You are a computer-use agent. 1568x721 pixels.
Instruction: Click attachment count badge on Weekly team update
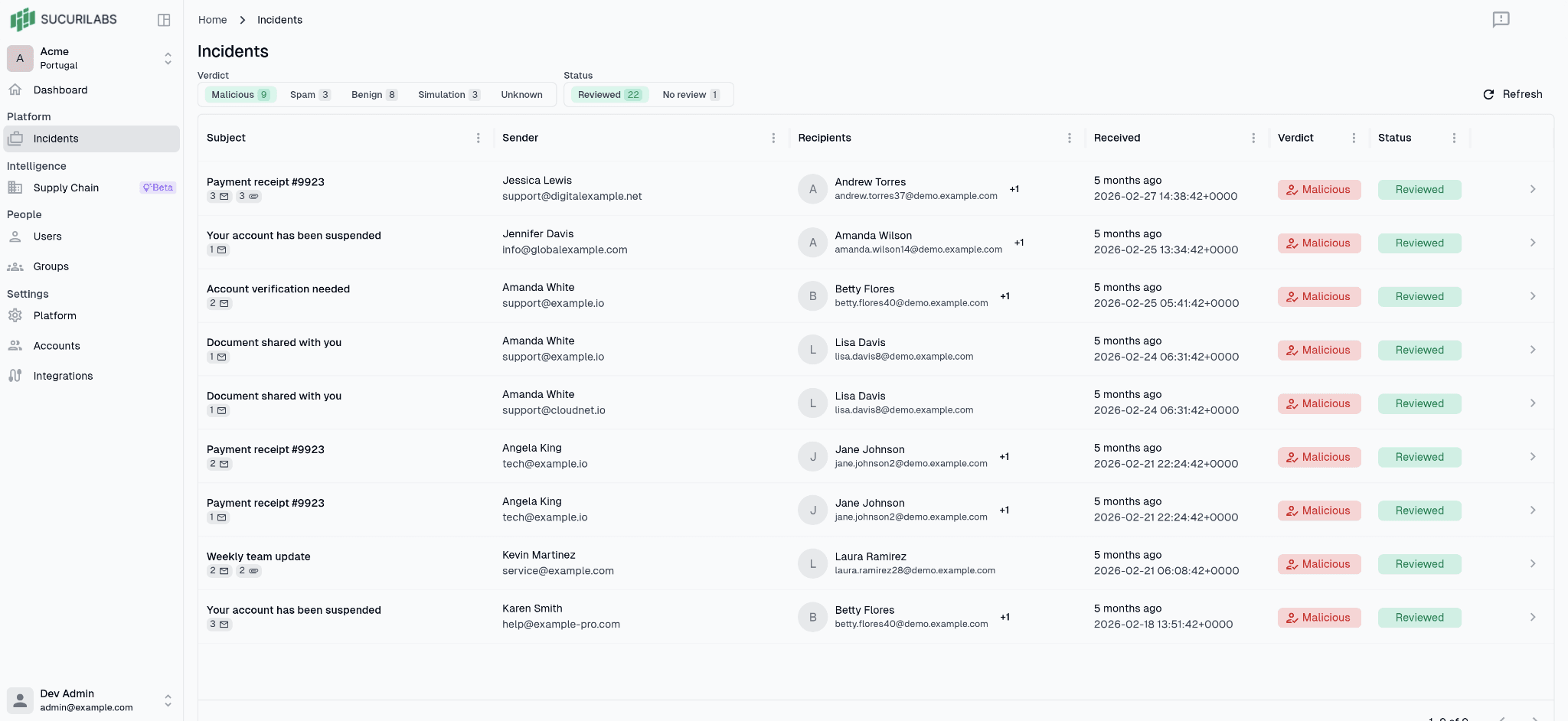pos(248,571)
